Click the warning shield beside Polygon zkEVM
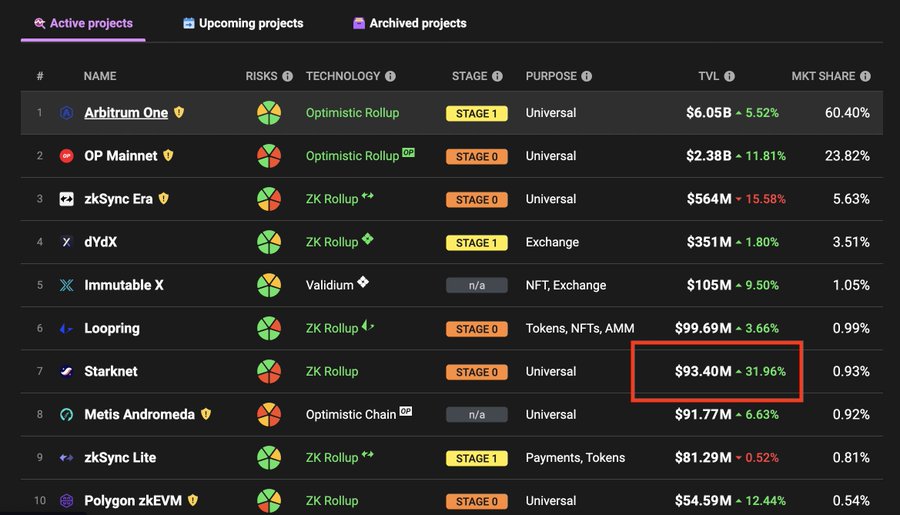Viewport: 900px width, 515px height. 193,499
